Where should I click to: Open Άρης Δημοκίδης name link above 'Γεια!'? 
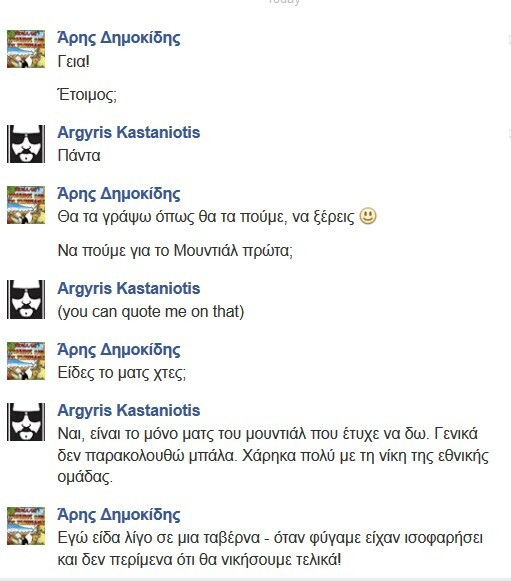pos(119,38)
